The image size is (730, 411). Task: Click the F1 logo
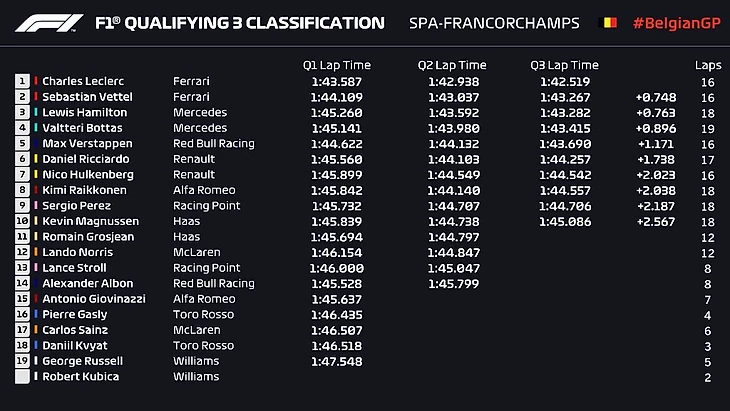[x=49, y=23]
